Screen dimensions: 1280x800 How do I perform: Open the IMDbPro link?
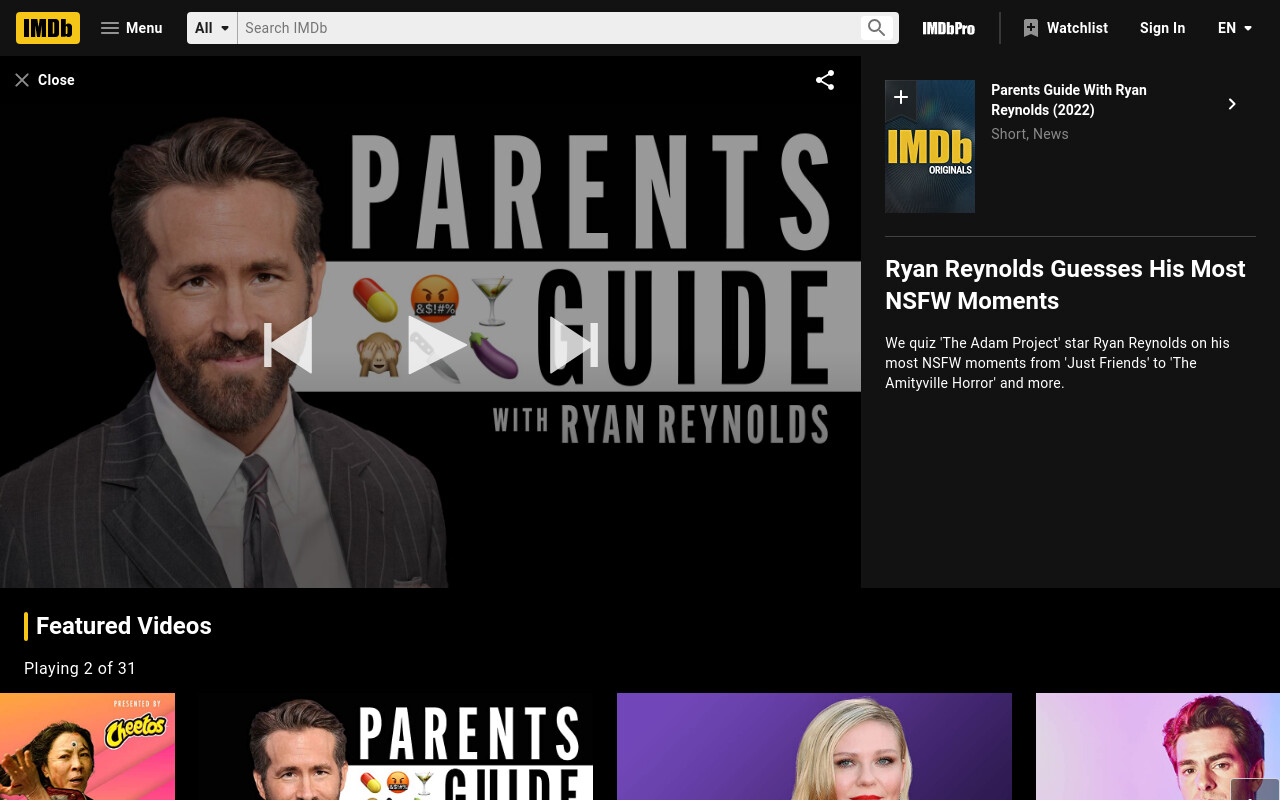(948, 28)
